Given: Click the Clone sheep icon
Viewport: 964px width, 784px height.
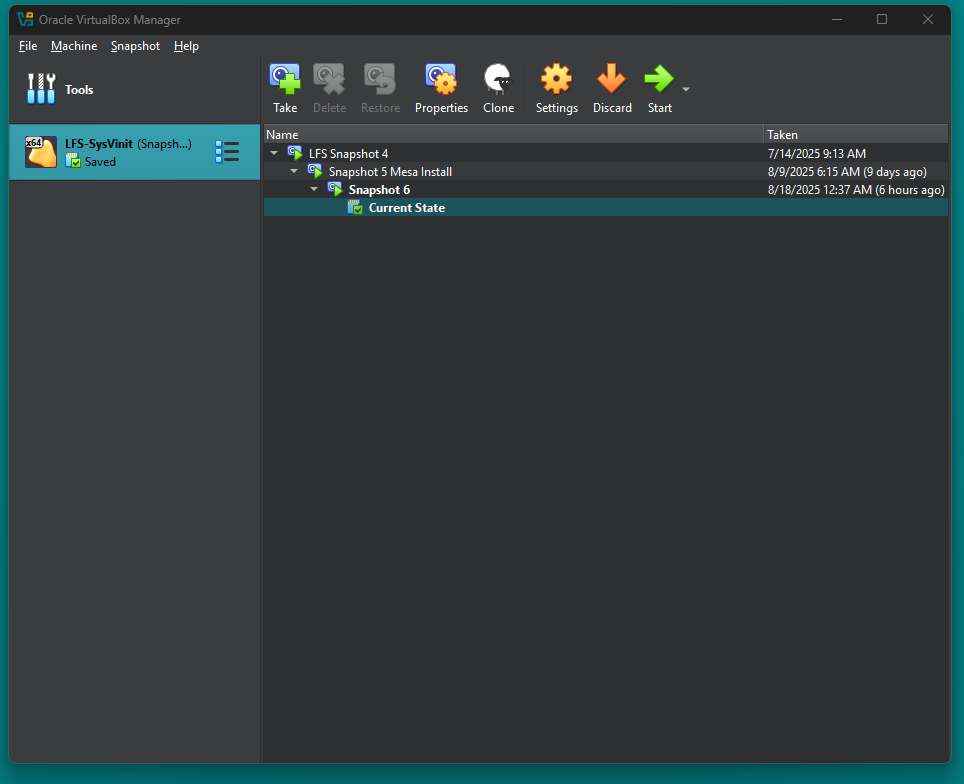Looking at the screenshot, I should click(x=498, y=80).
